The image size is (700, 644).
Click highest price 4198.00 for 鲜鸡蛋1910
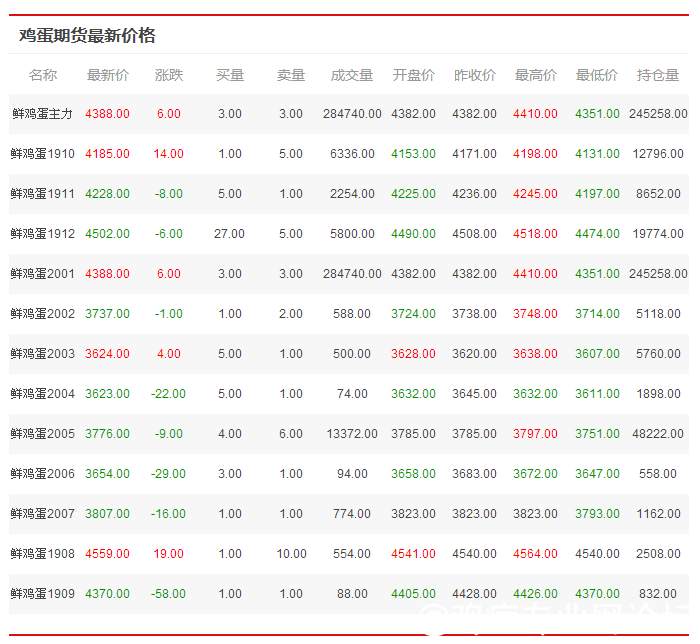(535, 154)
